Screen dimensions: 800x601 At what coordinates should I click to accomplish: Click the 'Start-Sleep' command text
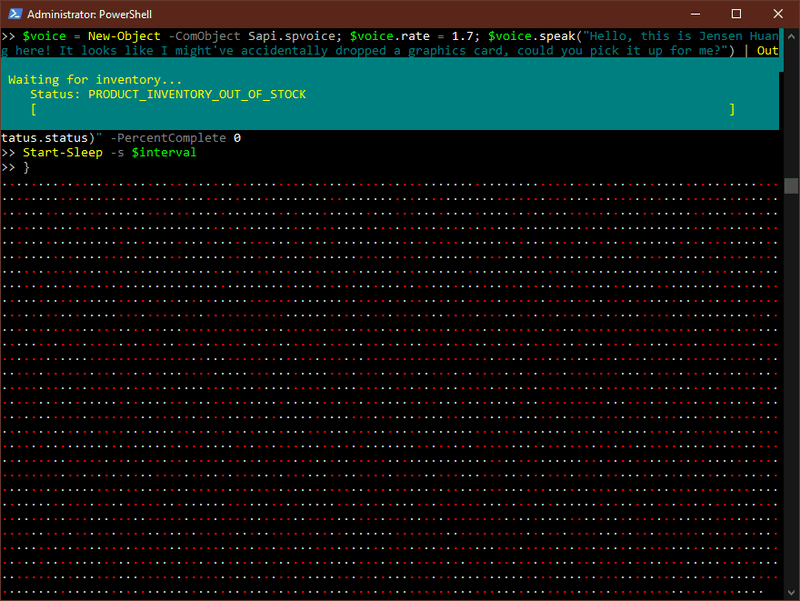click(x=63, y=153)
